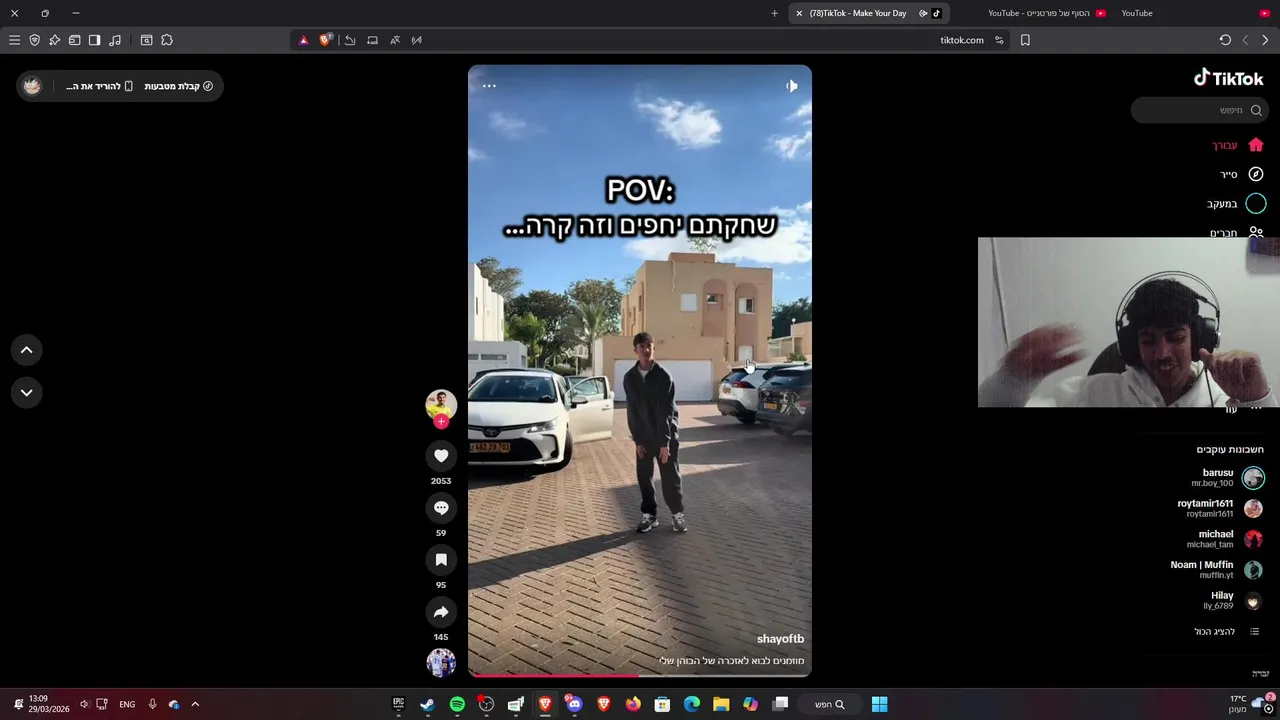Open Spotify from the taskbar
Viewport: 1280px width, 720px height.
pyautogui.click(x=457, y=704)
